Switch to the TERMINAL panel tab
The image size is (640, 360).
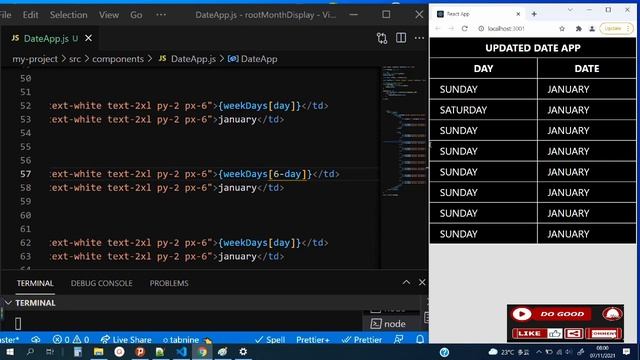(35, 283)
